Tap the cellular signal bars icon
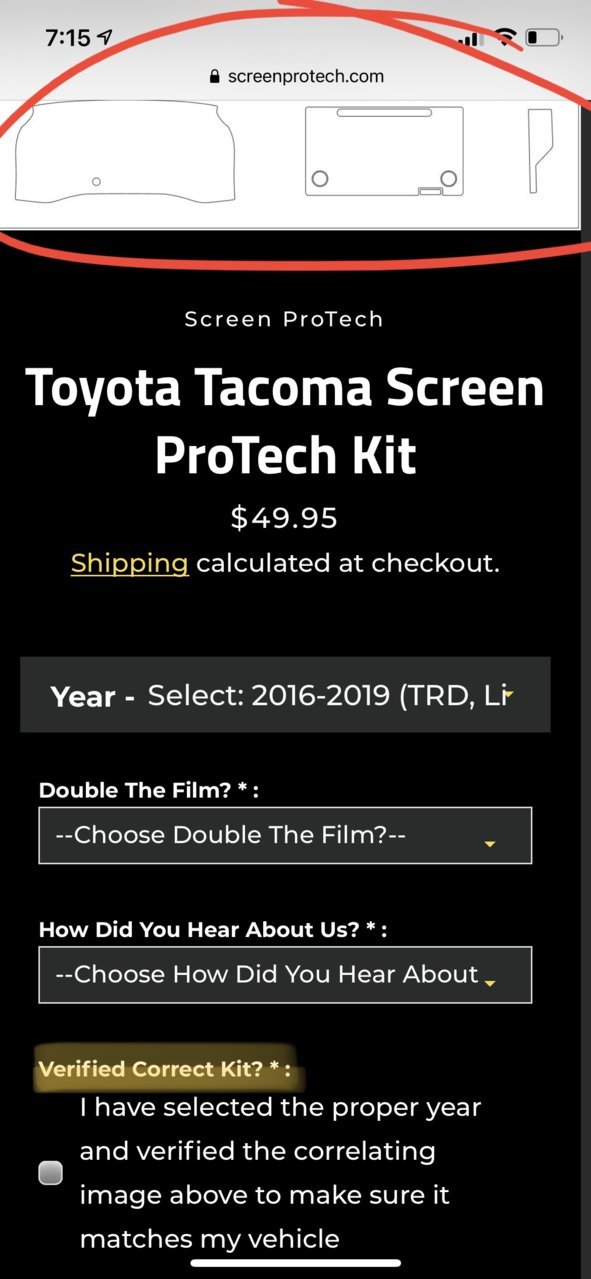Screen dimensions: 591x1279 point(468,39)
